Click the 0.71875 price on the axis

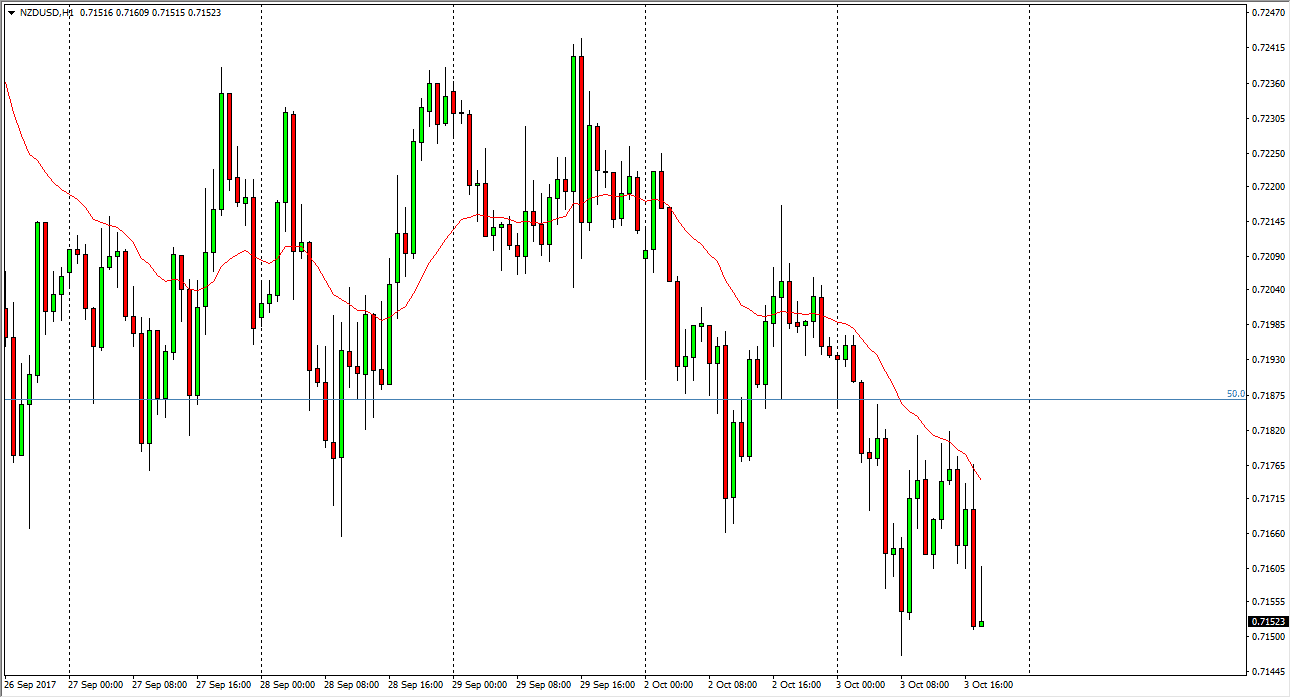pyautogui.click(x=1267, y=395)
